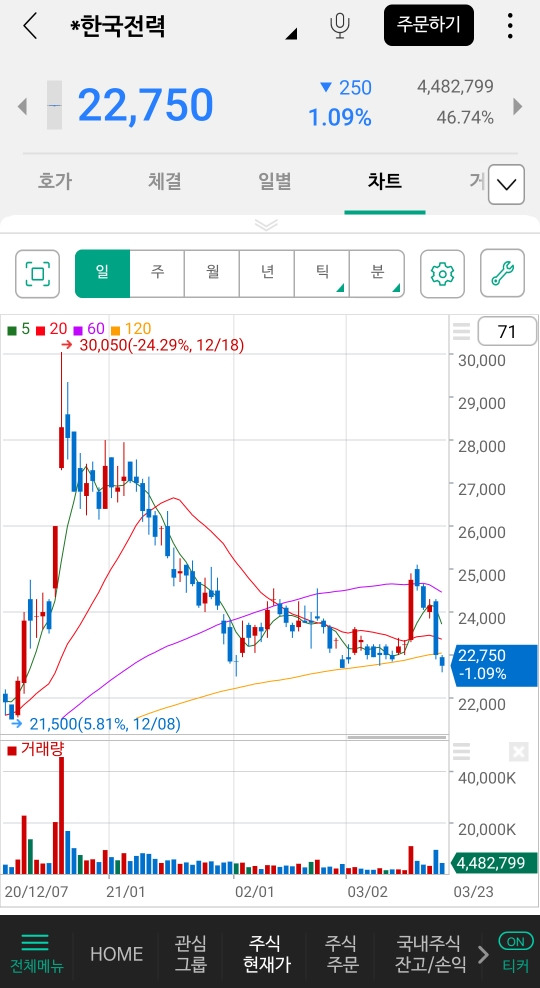Open the 틱 tick period dropdown
540x988 pixels.
(321, 273)
